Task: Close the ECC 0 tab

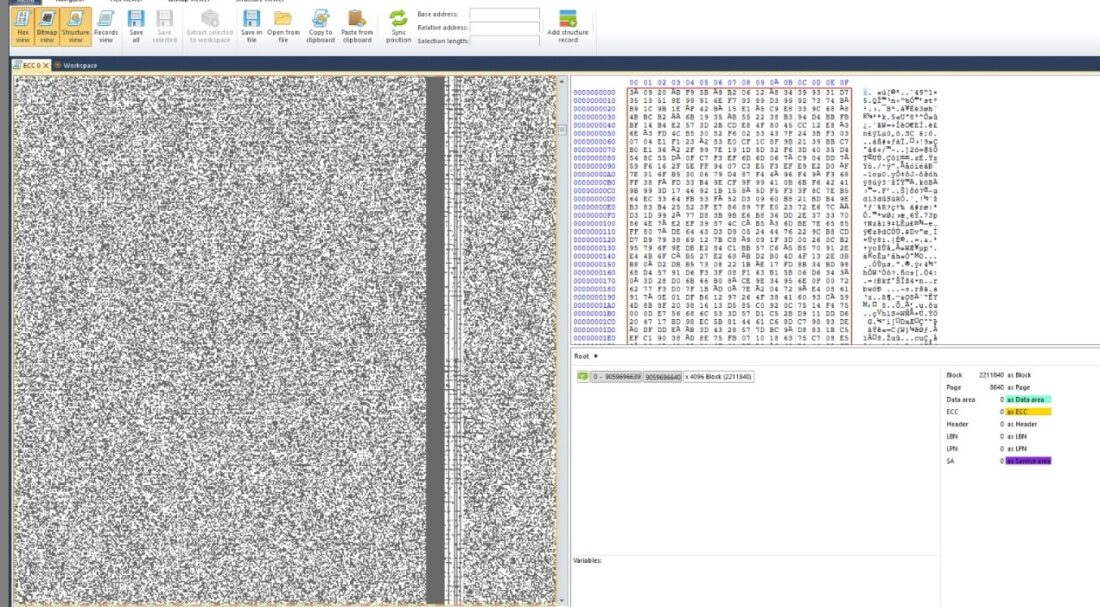Action: pyautogui.click(x=46, y=65)
